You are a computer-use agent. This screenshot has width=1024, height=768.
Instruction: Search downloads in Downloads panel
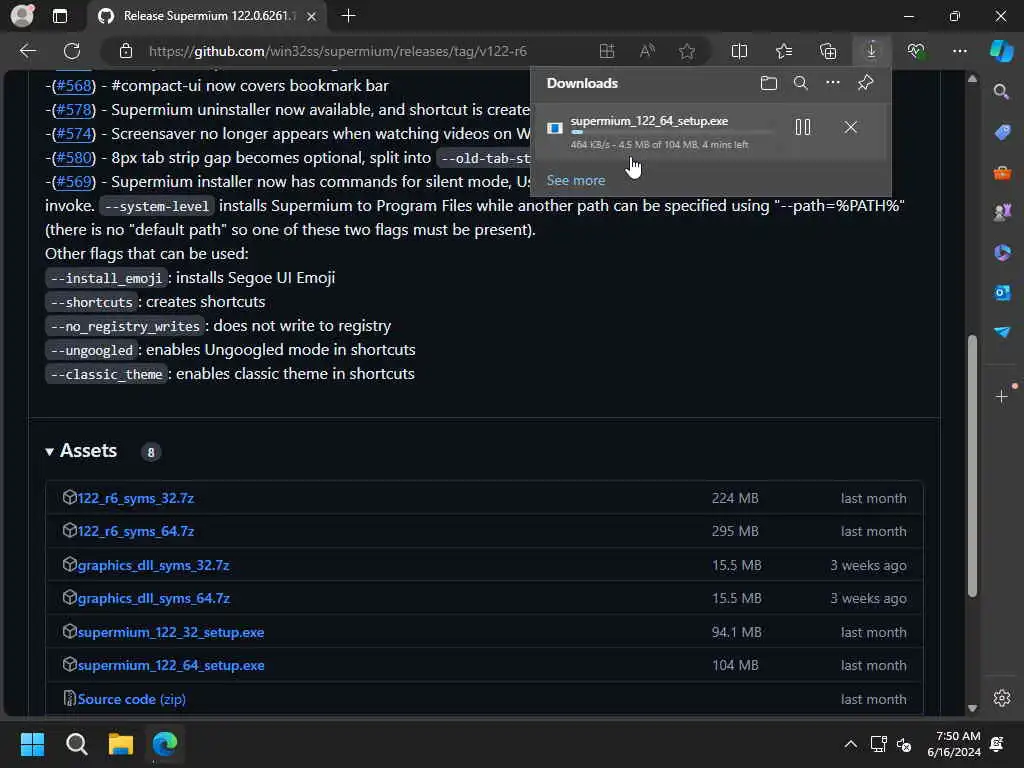pyautogui.click(x=801, y=83)
